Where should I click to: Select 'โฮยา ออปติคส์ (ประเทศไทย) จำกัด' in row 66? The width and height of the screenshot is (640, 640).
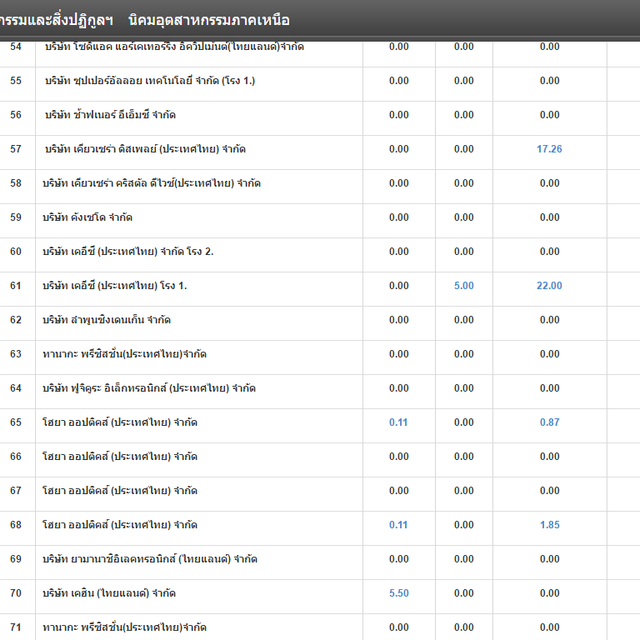120,456
